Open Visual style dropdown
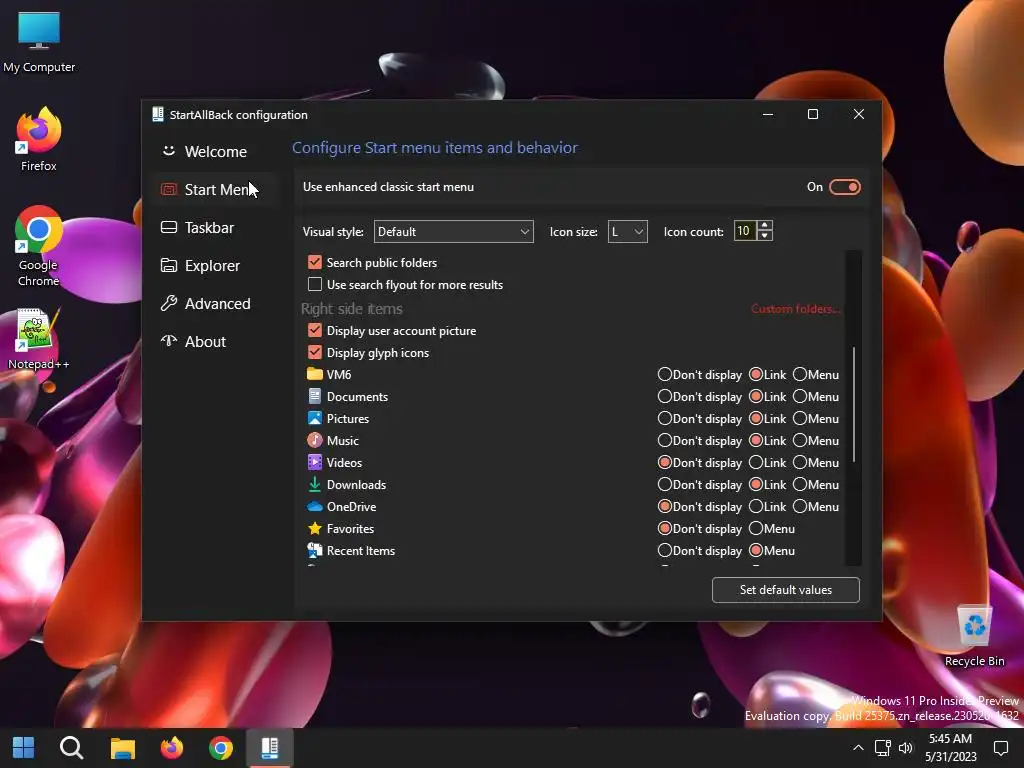This screenshot has height=768, width=1024. pyautogui.click(x=453, y=232)
